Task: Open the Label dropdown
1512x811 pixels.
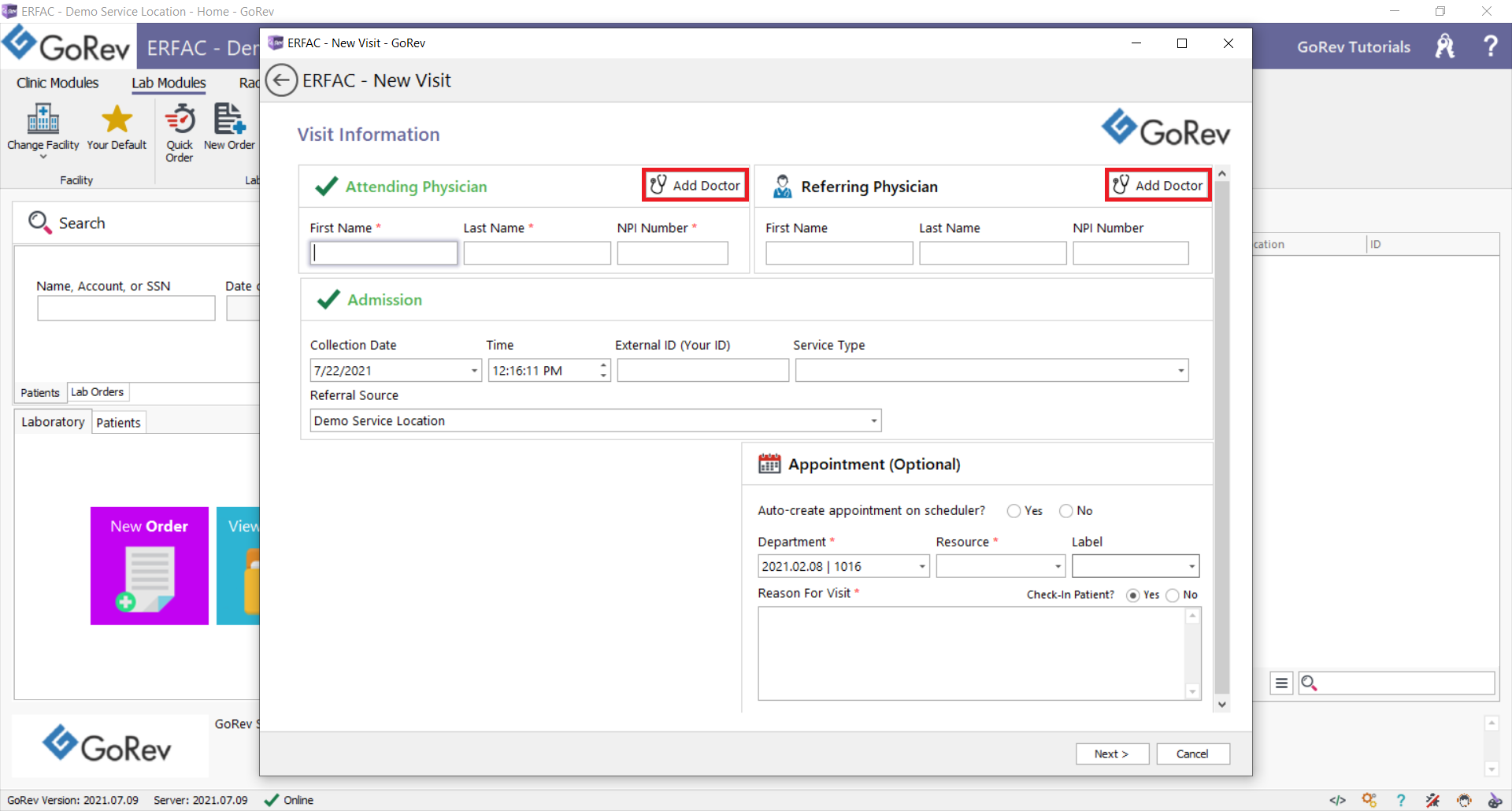Action: click(1191, 566)
